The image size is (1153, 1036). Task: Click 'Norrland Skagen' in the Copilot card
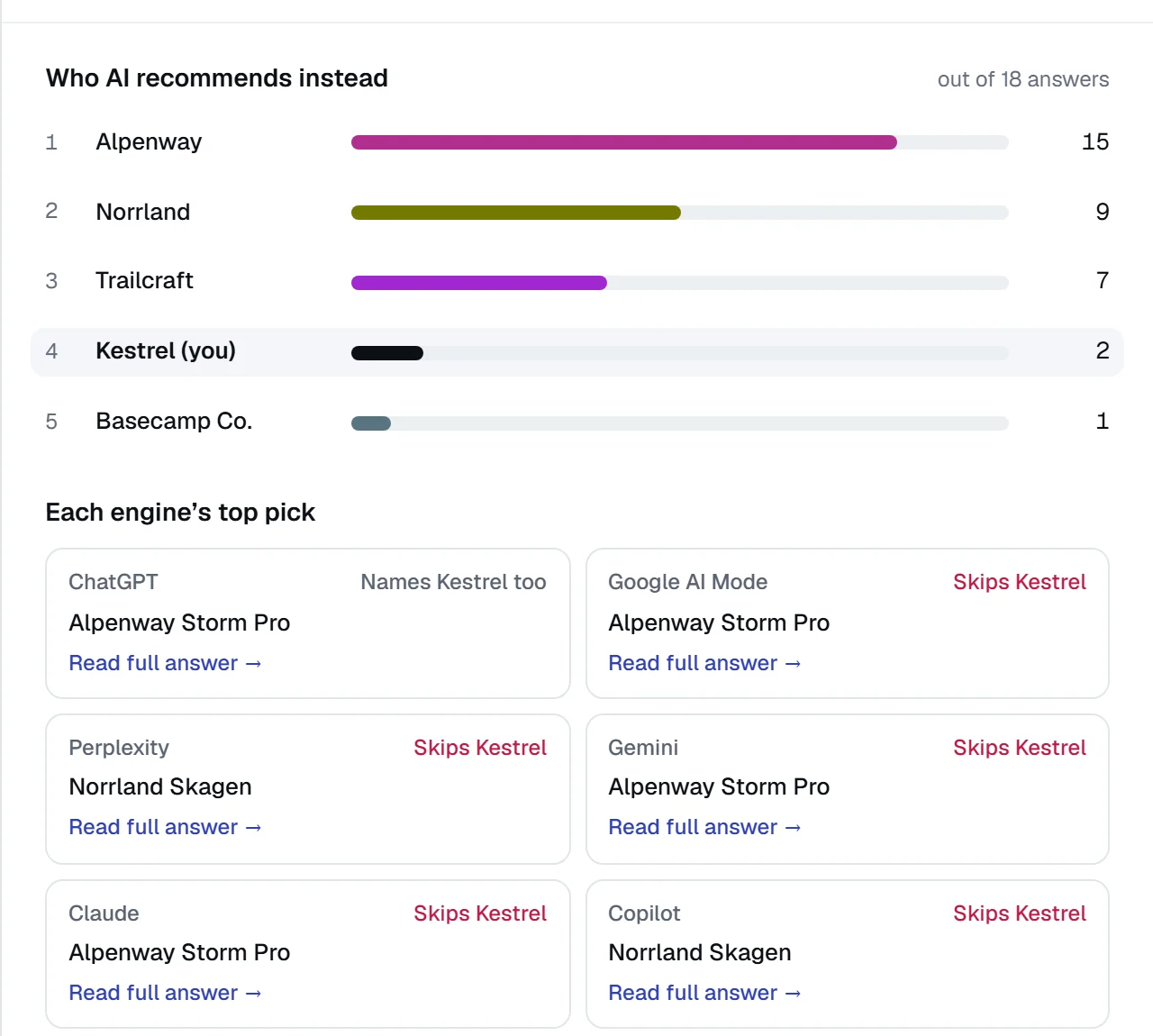700,953
